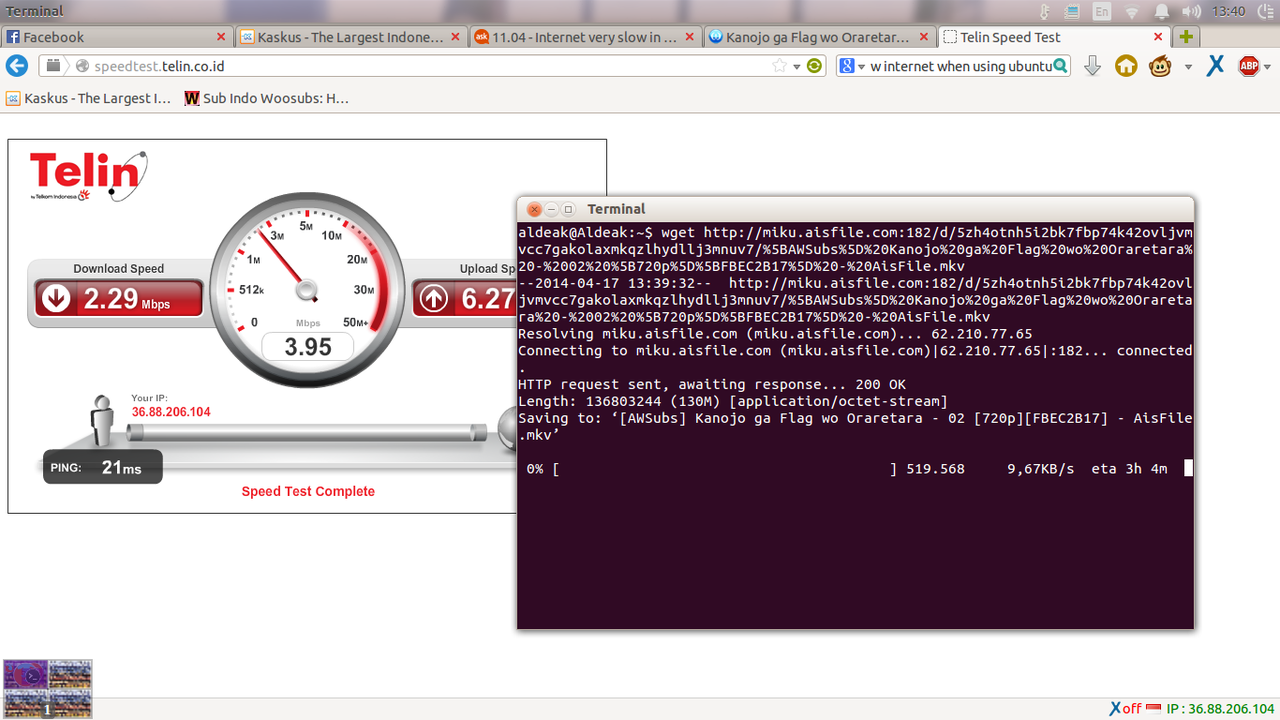Click the person icon at the progress bar start
The image size is (1280, 720).
(103, 422)
